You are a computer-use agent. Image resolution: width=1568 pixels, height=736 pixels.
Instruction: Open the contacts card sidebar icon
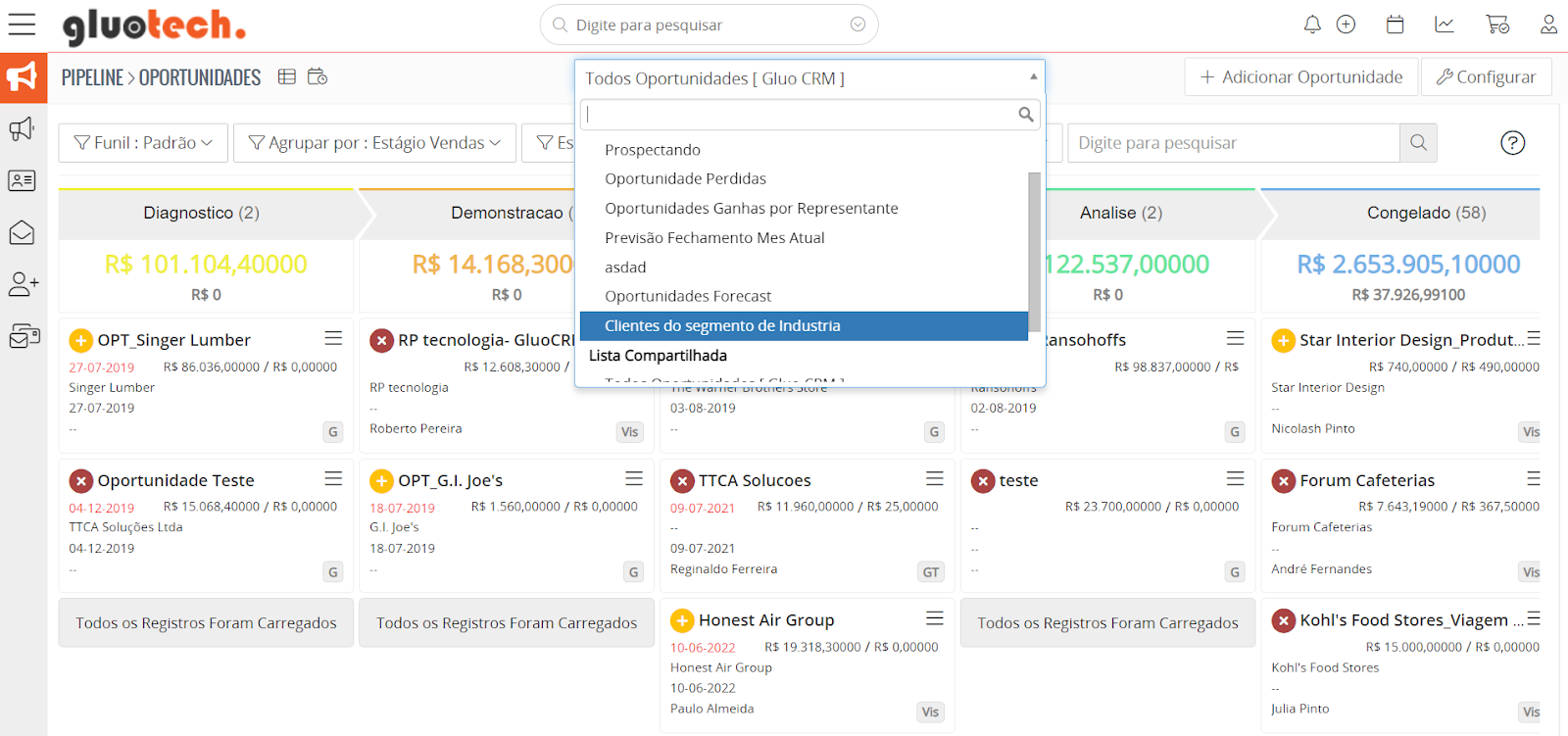click(23, 180)
